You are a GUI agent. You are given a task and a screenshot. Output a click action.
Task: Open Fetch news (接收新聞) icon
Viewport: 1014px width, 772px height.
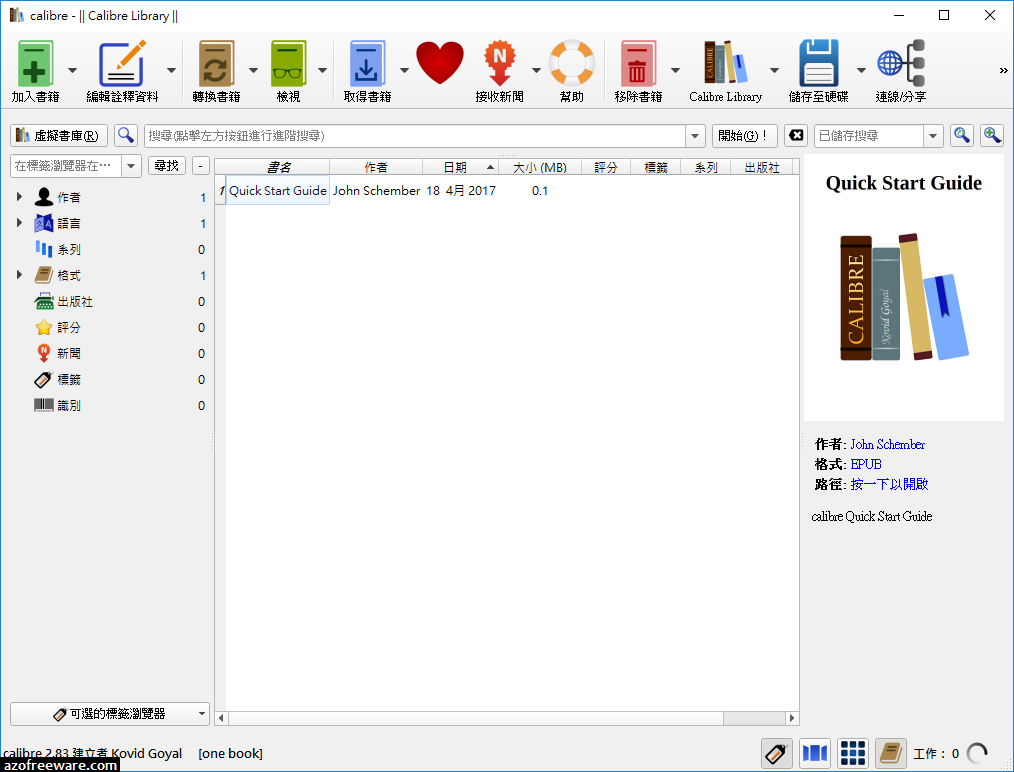pos(499,63)
